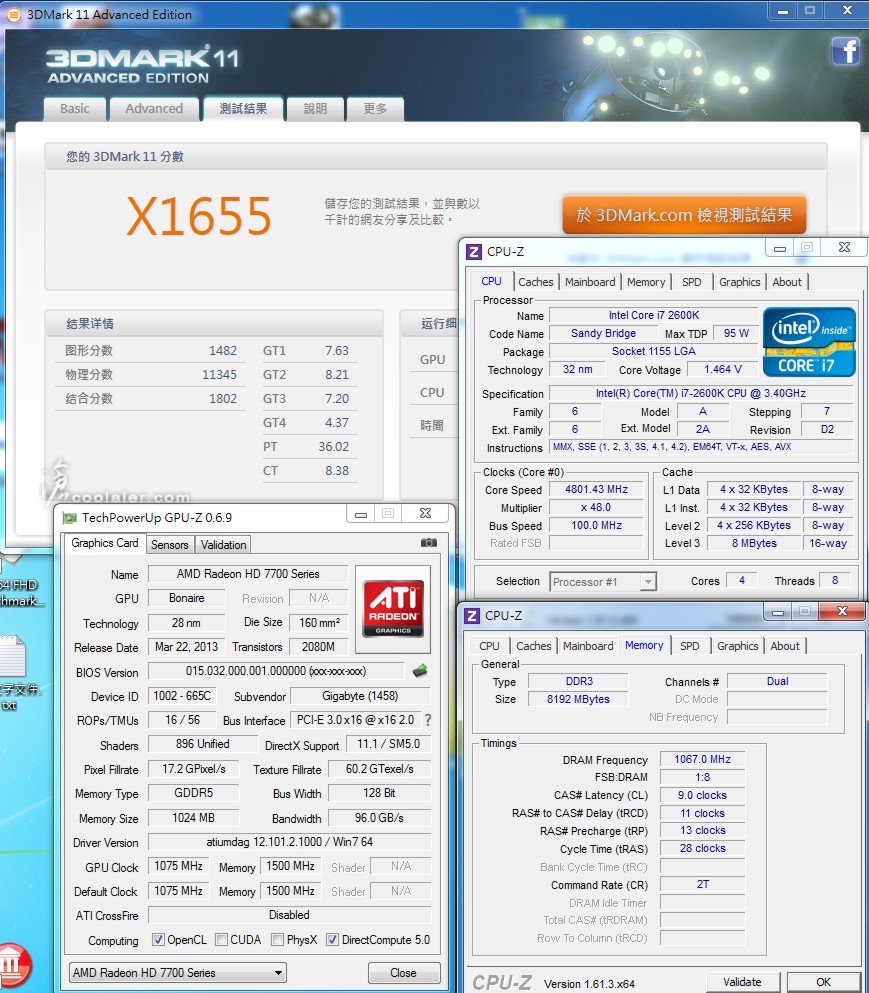Click the CPU-Z Validate button
The height and width of the screenshot is (993, 869).
pos(742,982)
